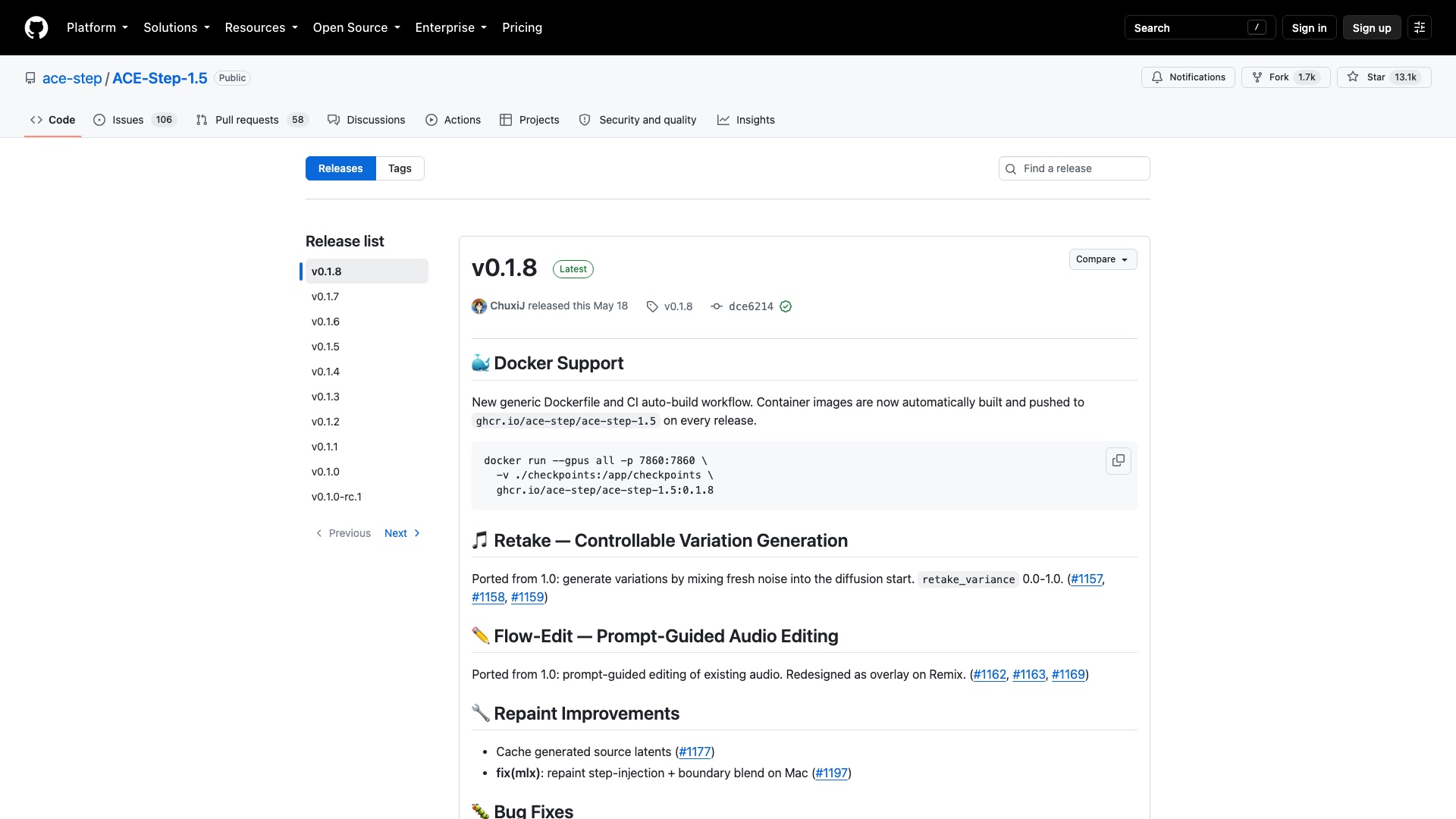Open the ChuxiJ user profile link

click(x=507, y=306)
